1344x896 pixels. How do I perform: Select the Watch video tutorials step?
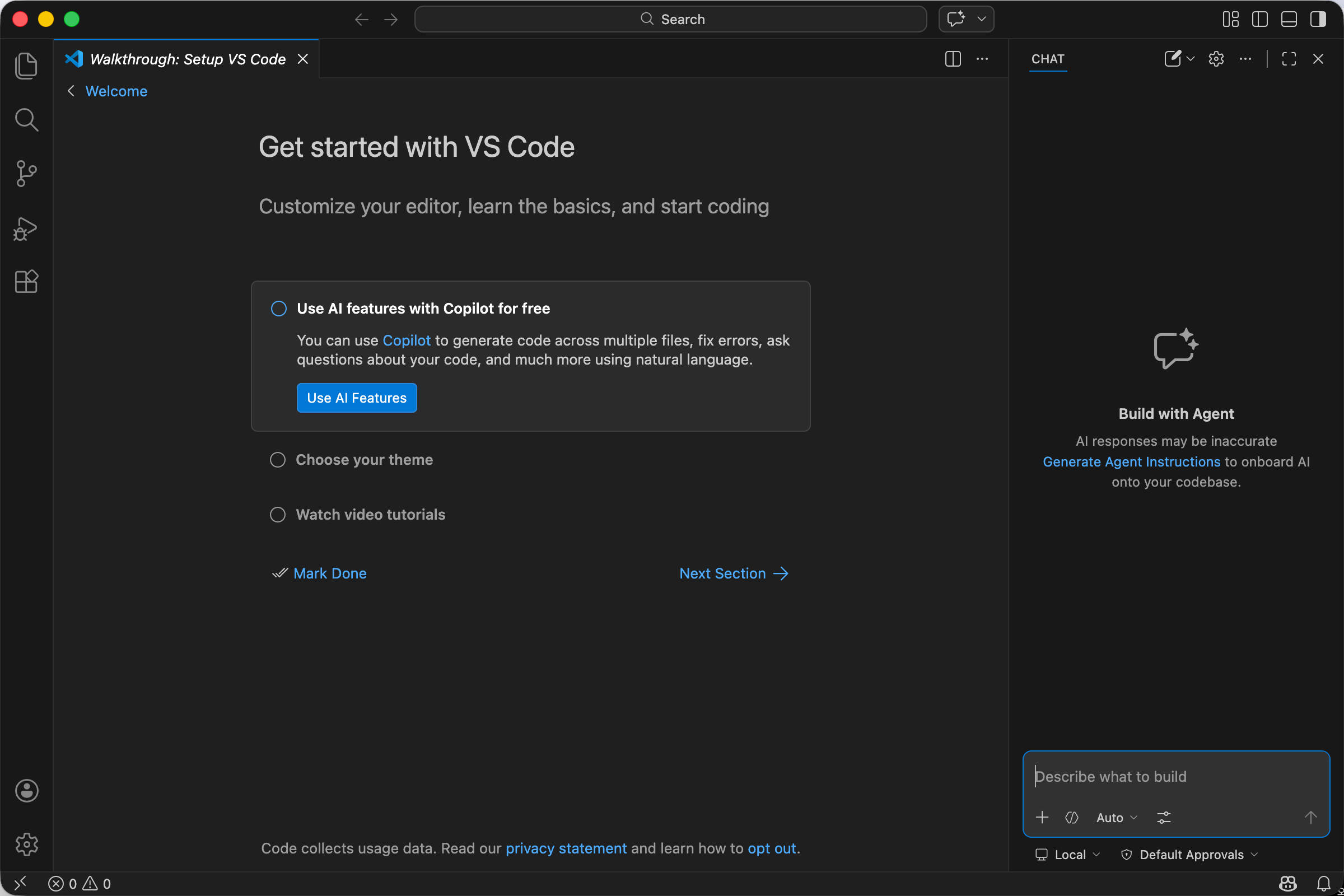370,515
